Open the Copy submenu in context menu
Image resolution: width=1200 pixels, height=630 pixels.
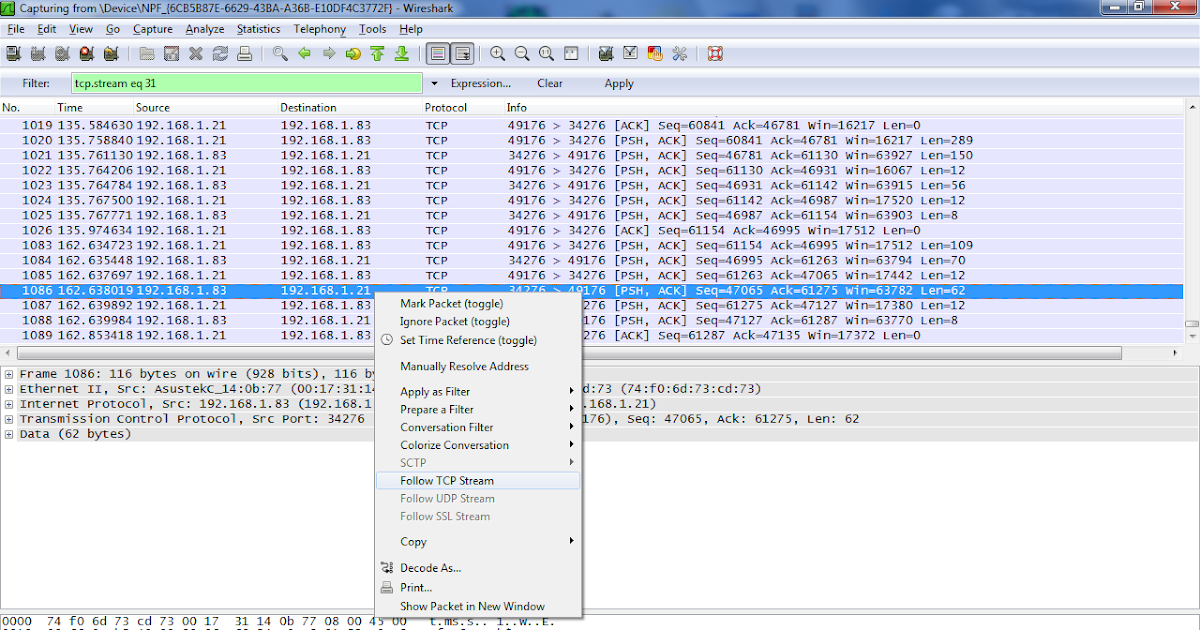pos(477,542)
